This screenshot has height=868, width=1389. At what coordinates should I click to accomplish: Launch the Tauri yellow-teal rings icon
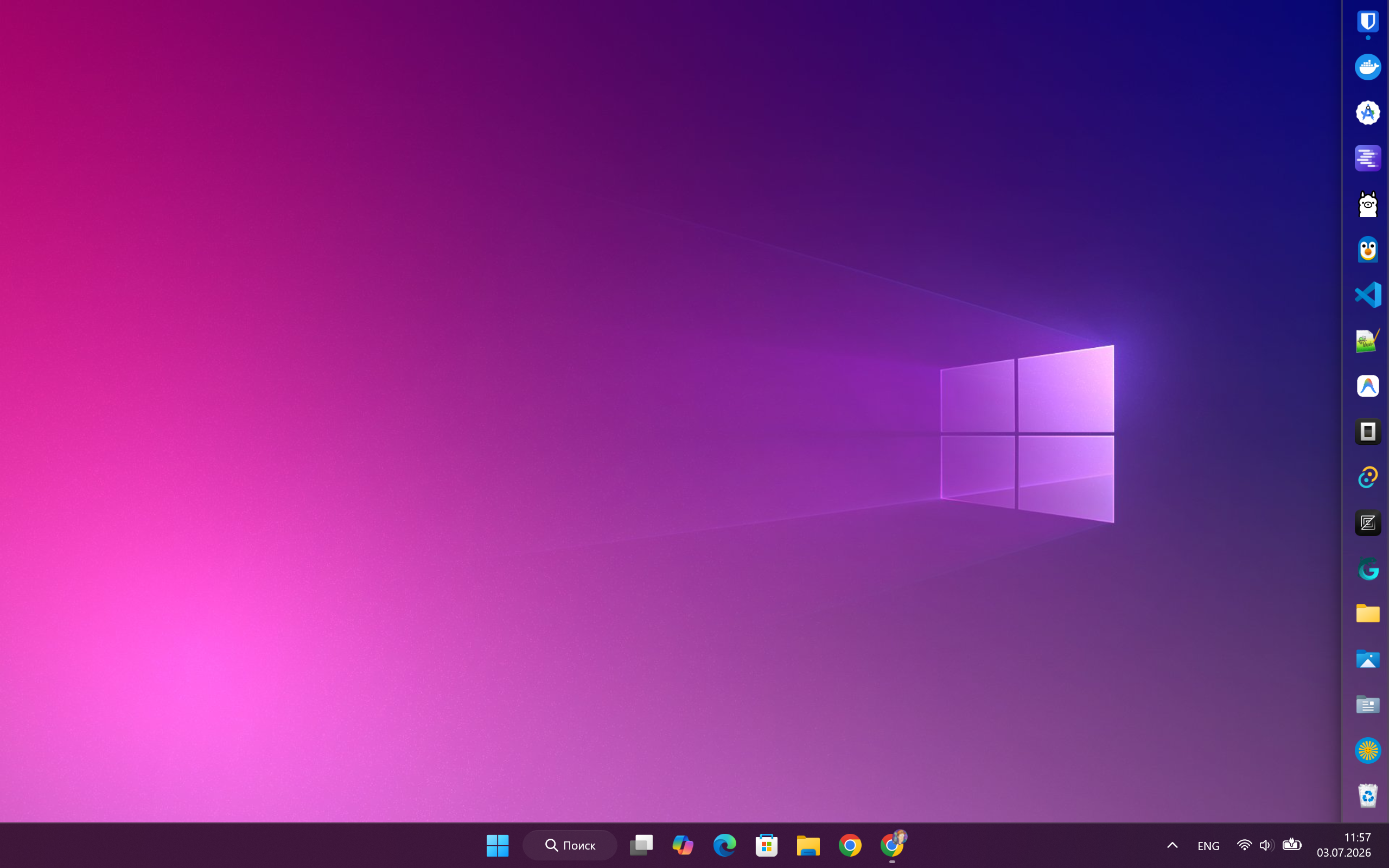1368,477
